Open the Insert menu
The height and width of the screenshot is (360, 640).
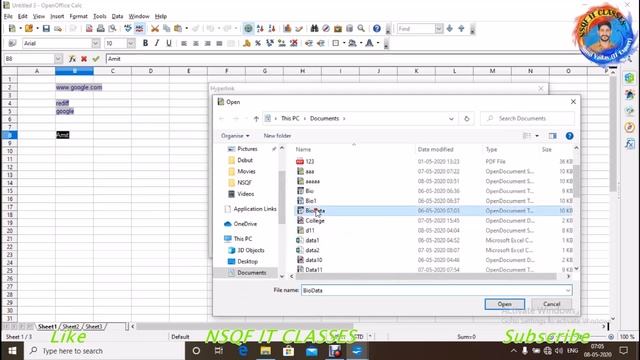tap(57, 16)
